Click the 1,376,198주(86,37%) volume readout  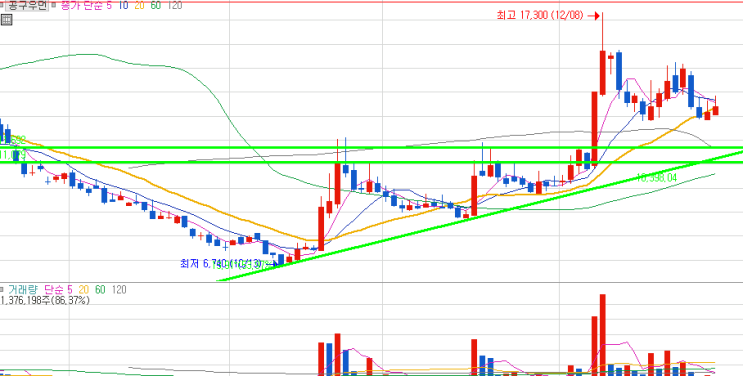(x=45, y=300)
